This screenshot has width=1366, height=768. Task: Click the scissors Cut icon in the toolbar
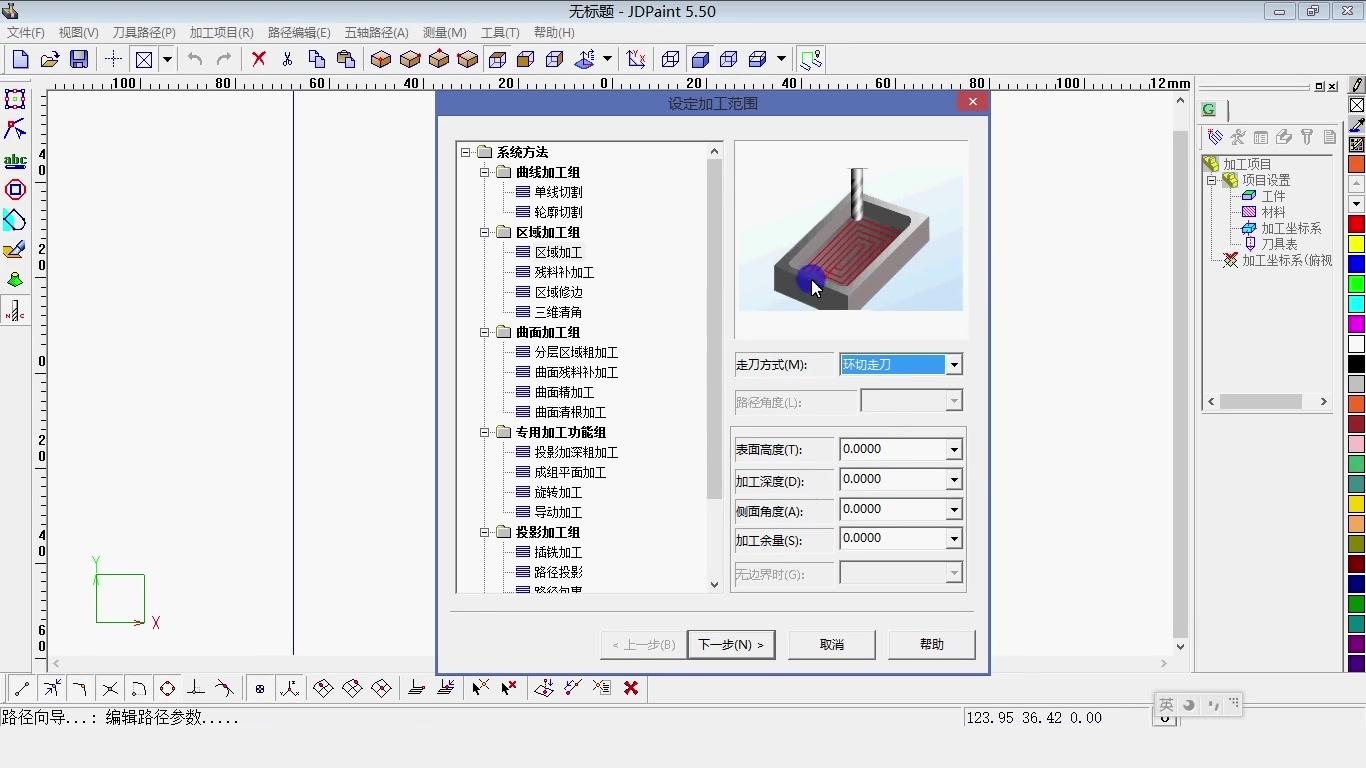coord(285,59)
